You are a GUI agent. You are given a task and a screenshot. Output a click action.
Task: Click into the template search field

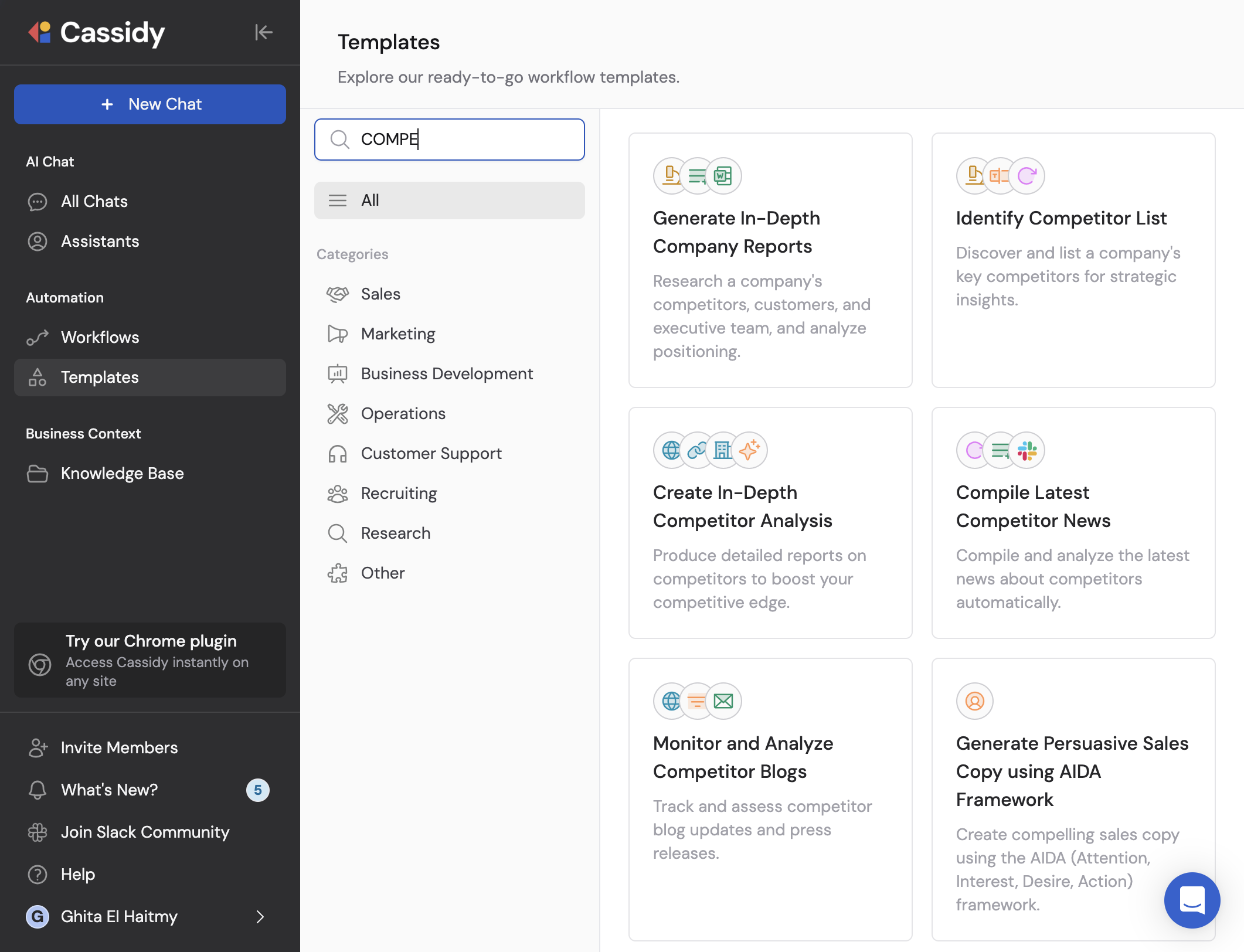click(450, 140)
